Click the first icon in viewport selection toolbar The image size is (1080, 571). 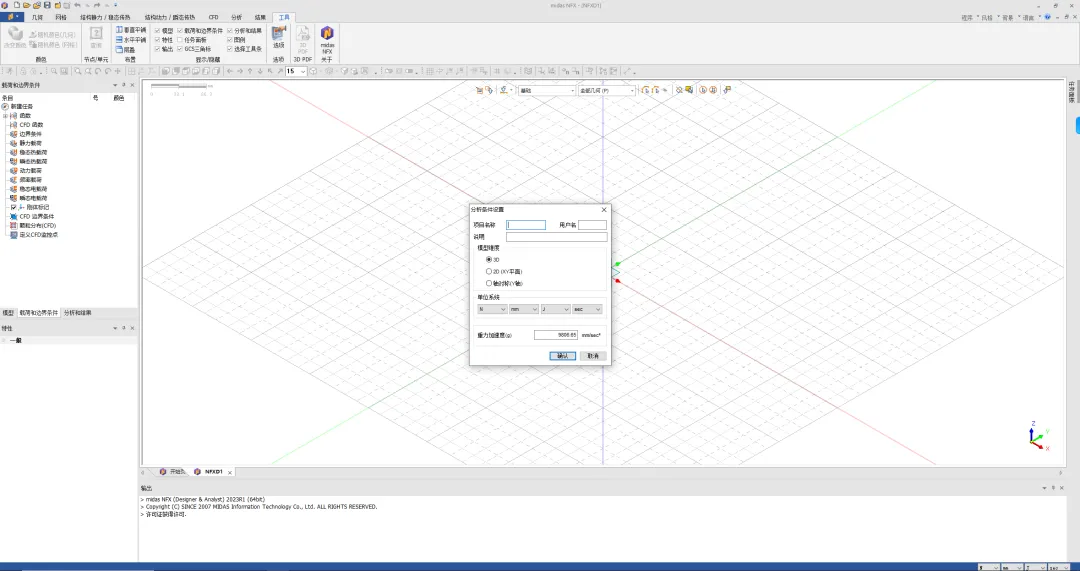pos(480,90)
